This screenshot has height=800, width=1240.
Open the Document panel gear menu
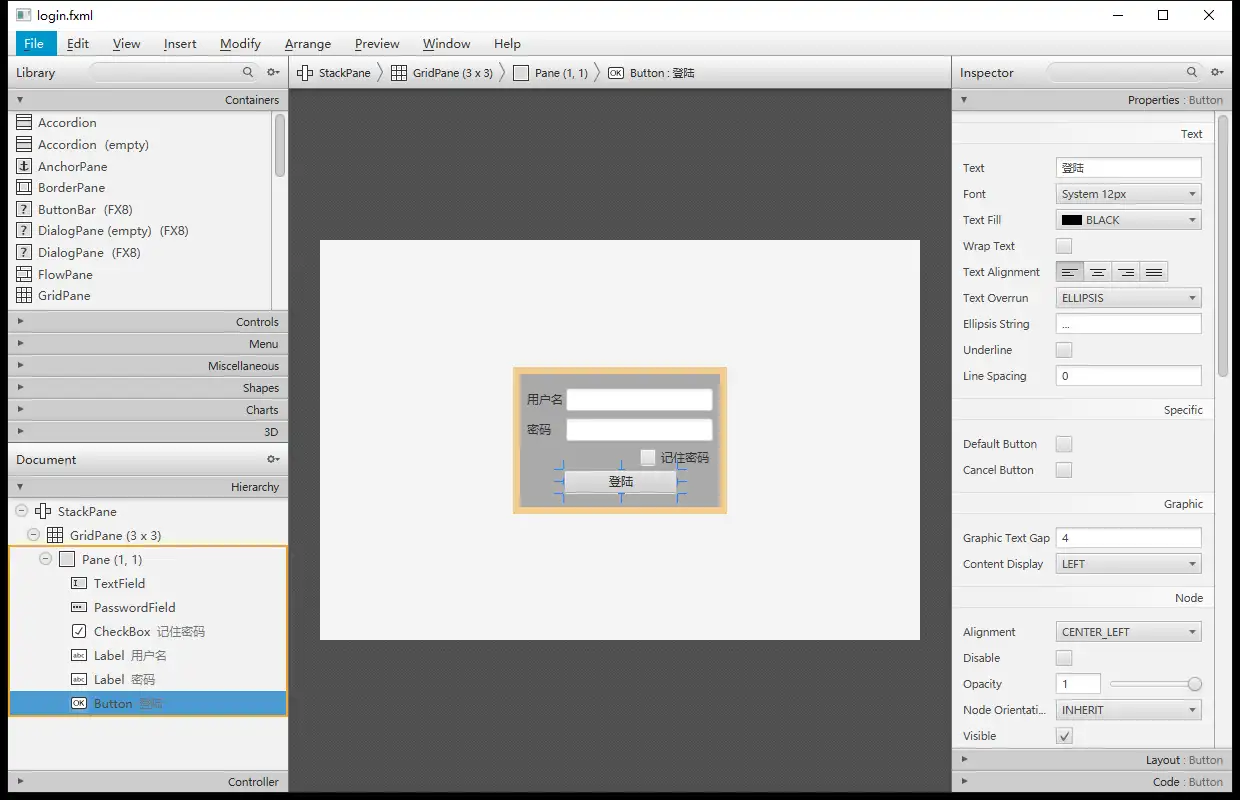click(273, 459)
